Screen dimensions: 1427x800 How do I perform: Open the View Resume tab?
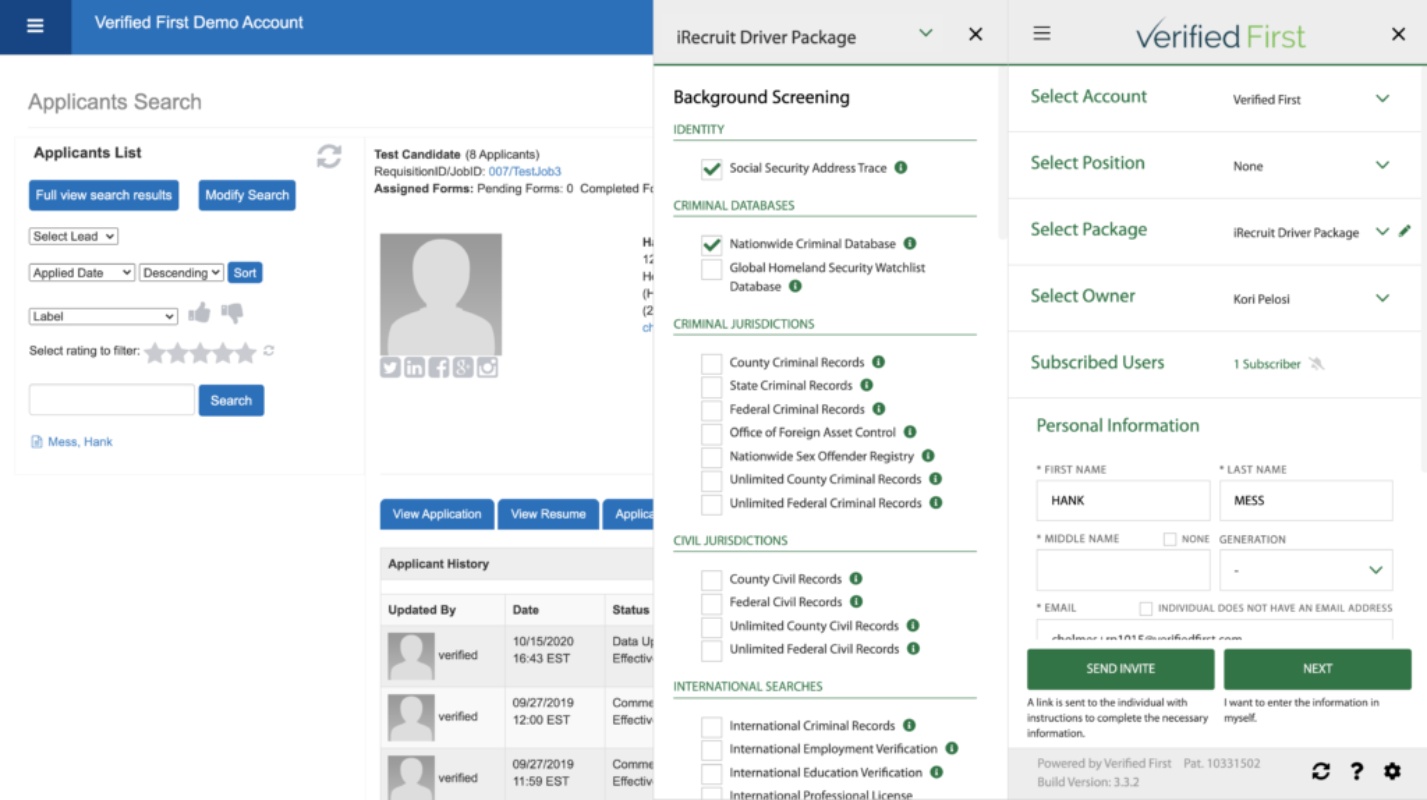[x=548, y=514]
